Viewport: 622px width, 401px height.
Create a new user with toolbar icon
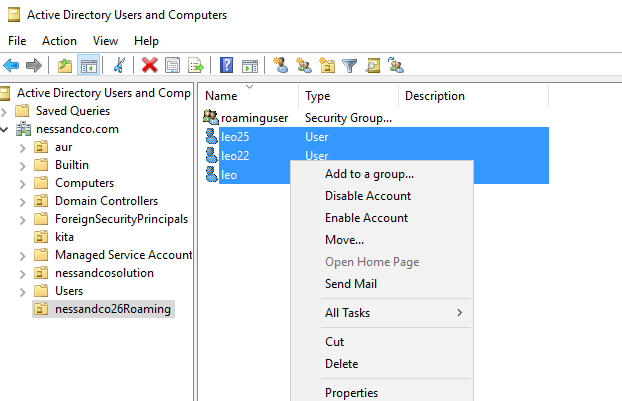tap(281, 65)
